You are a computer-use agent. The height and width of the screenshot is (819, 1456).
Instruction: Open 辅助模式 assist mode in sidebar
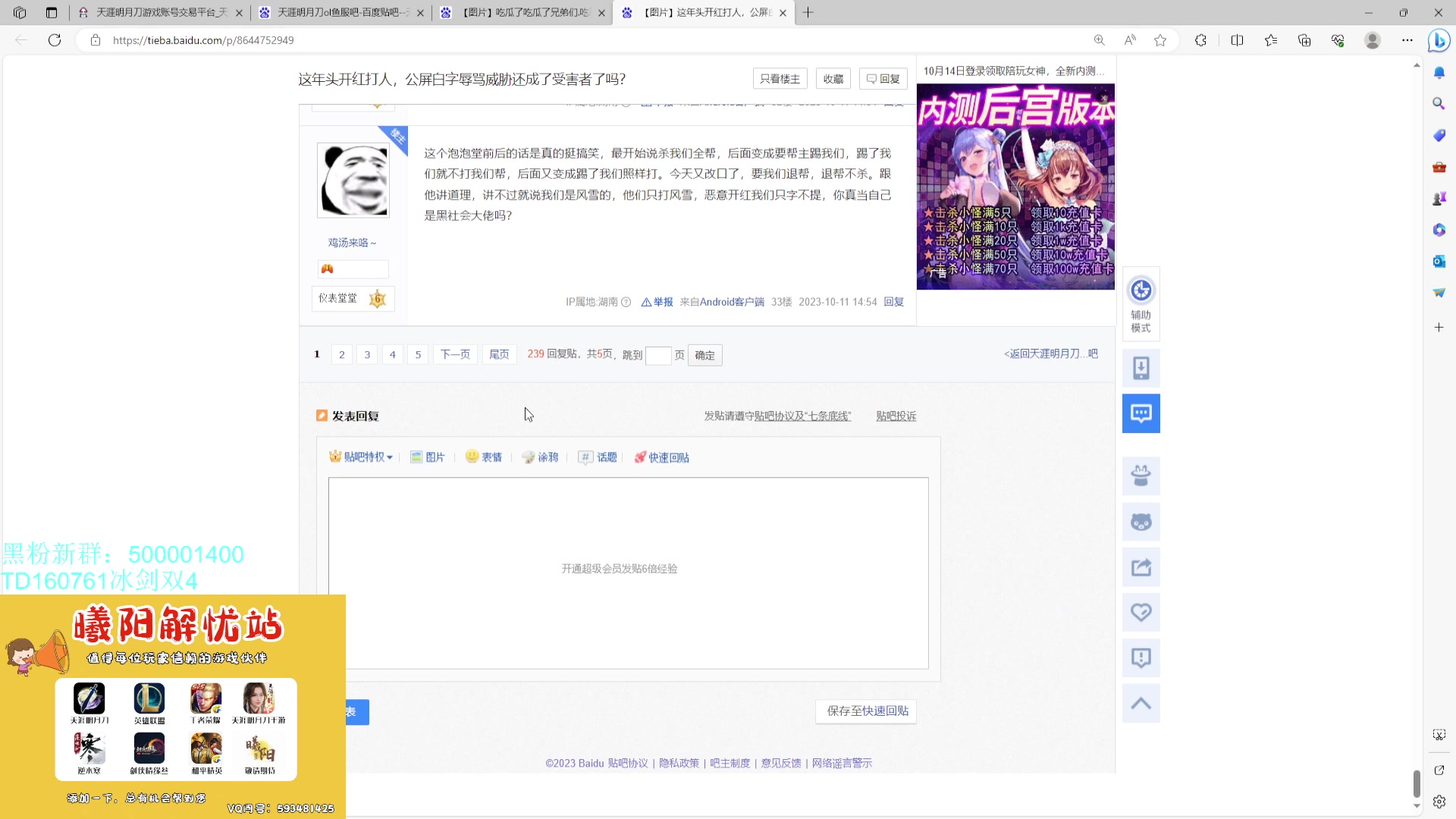point(1141,304)
